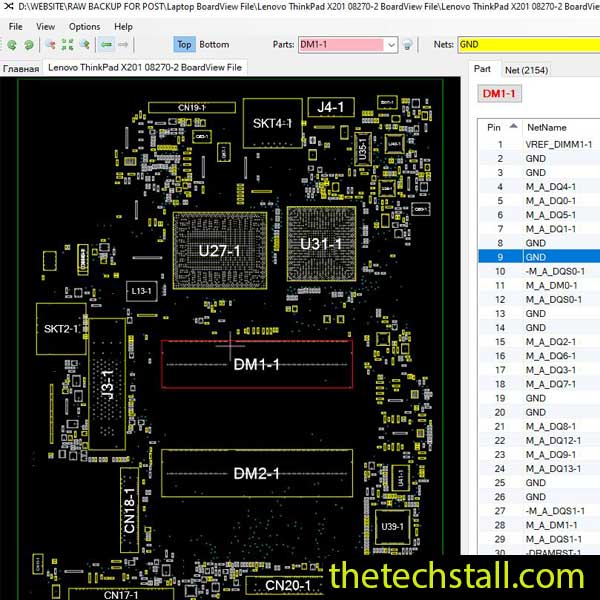Viewport: 600px width, 600px height.
Task: Click the DM2-1 memory slot on board
Action: pos(257,474)
